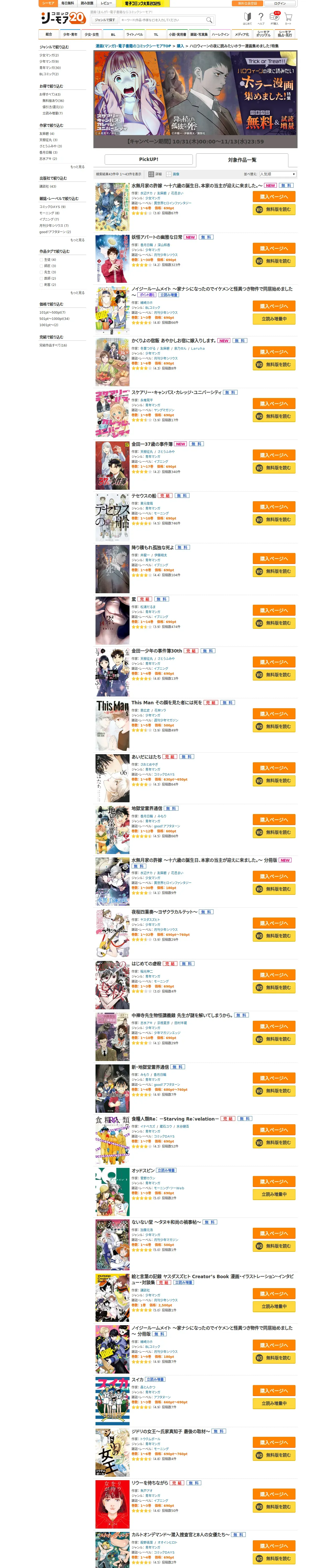Open the shopping cart icon
Image resolution: width=336 pixels, height=1568 pixels.
click(288, 18)
